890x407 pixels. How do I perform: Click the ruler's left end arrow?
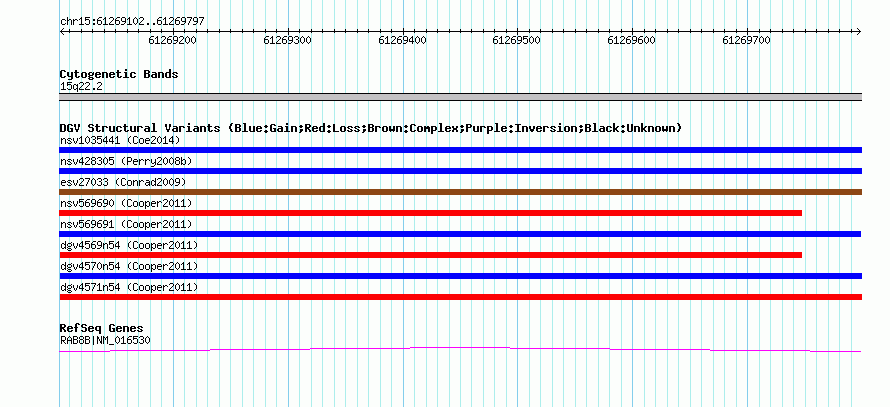pos(62,32)
